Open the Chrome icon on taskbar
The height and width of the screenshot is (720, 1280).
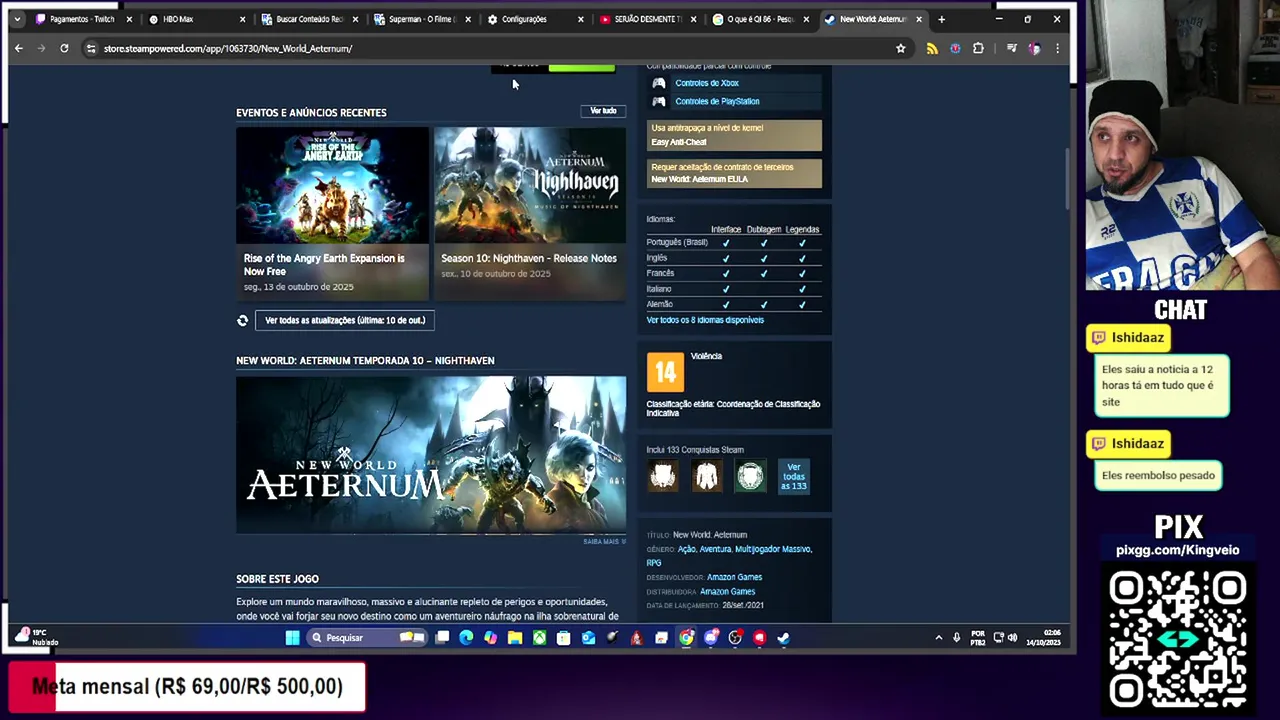click(x=686, y=637)
